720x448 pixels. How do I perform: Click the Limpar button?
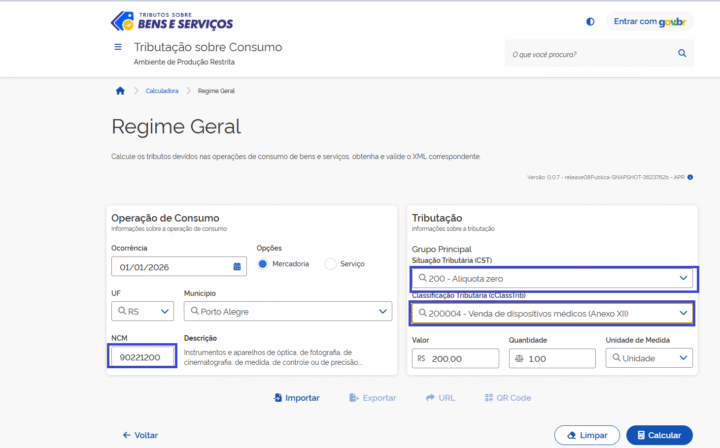(x=586, y=435)
